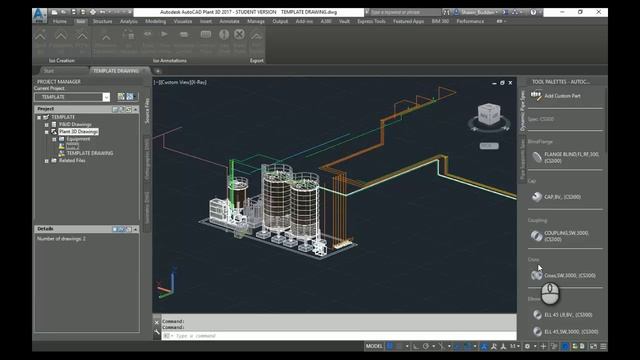Toggle polar tracking in status bar
The image size is (640, 360).
pos(426,347)
